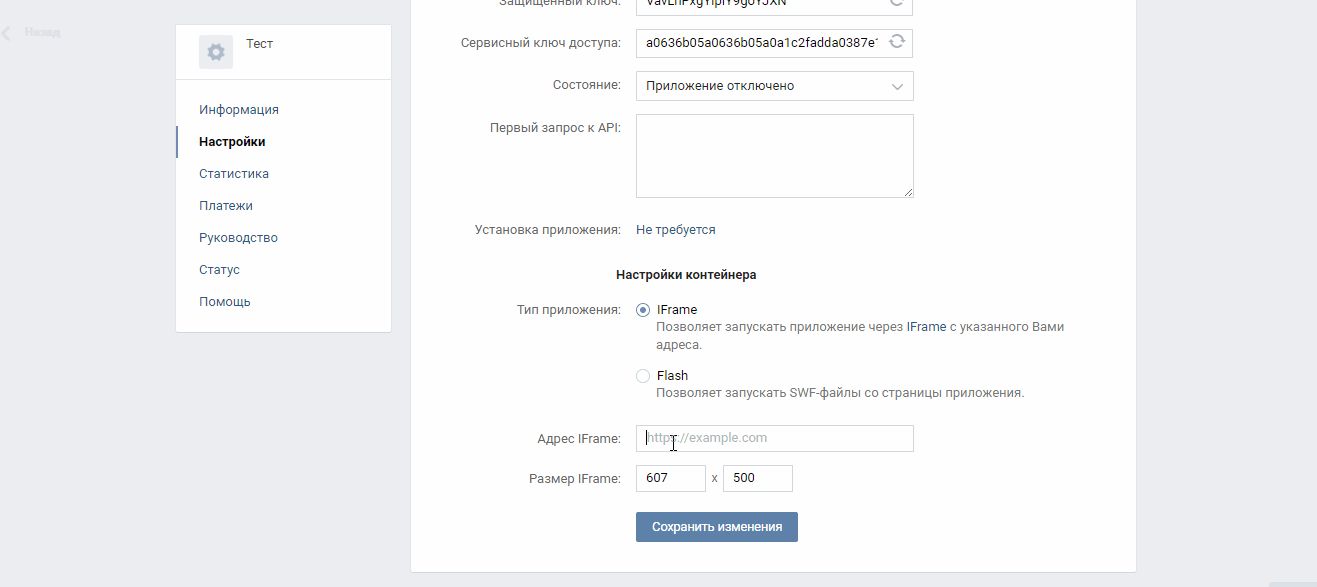Regenerate the Сервисный ключ доступа via refresh icon

[x=897, y=42]
